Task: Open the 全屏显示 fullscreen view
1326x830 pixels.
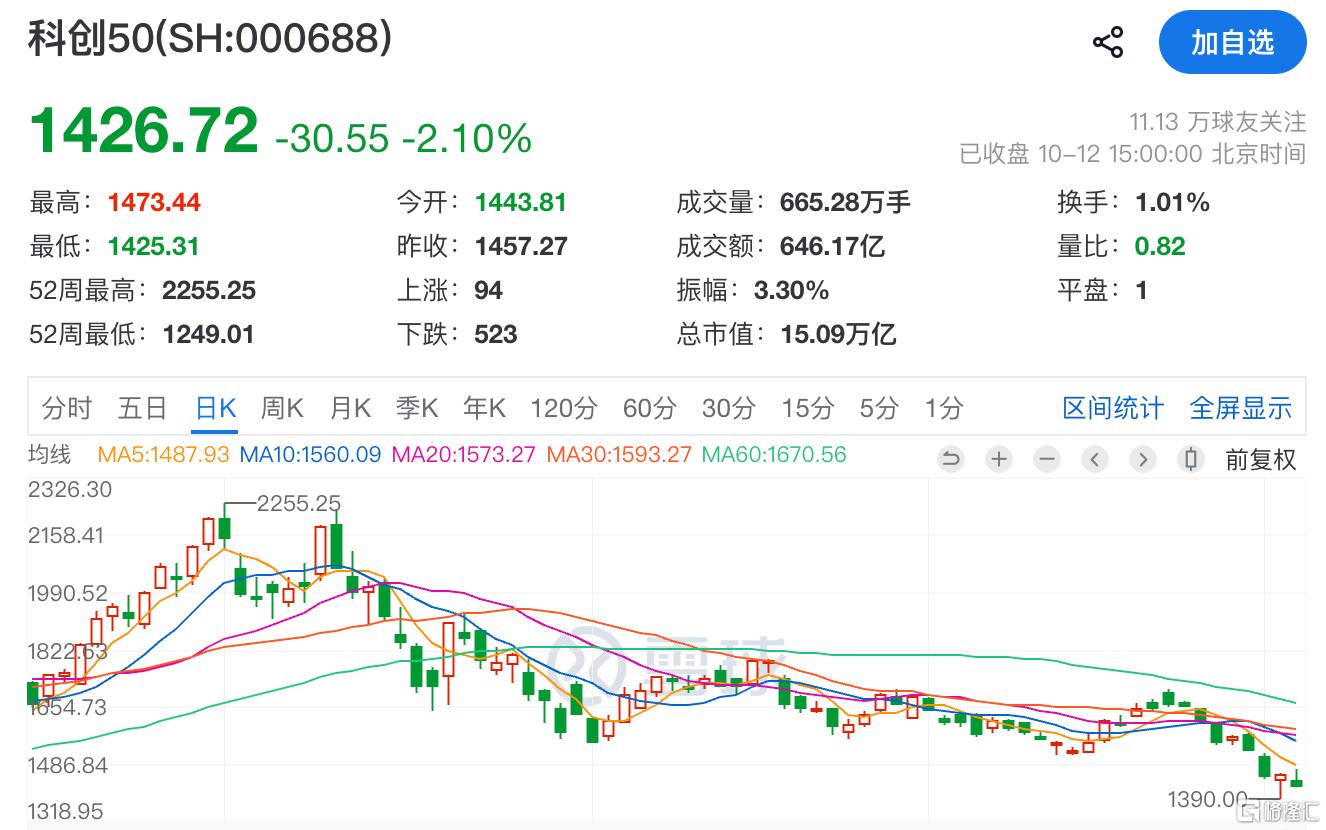Action: (1241, 408)
